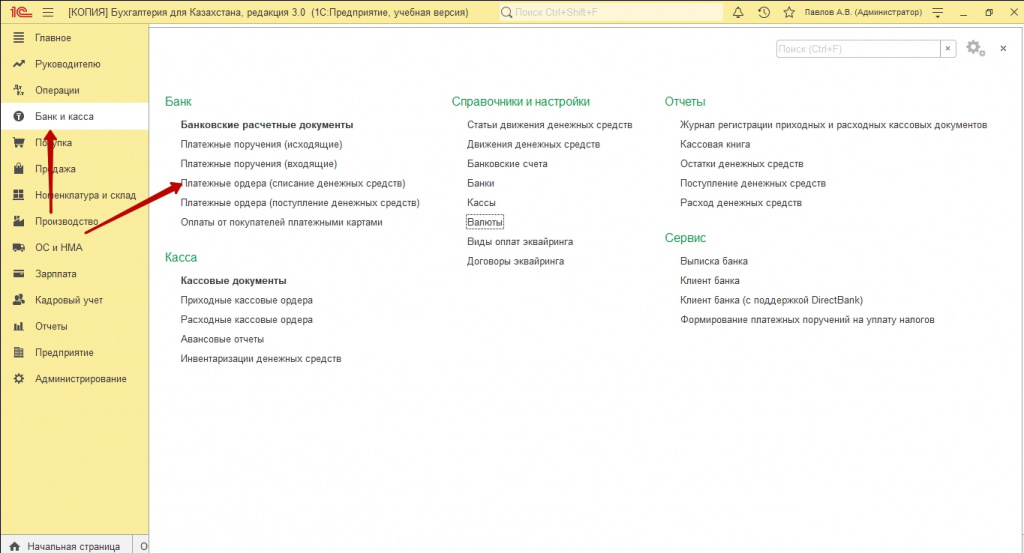Screen dimensions: 1024x553
Task: Click the home icon on Начальная страница tab
Action: point(14,546)
